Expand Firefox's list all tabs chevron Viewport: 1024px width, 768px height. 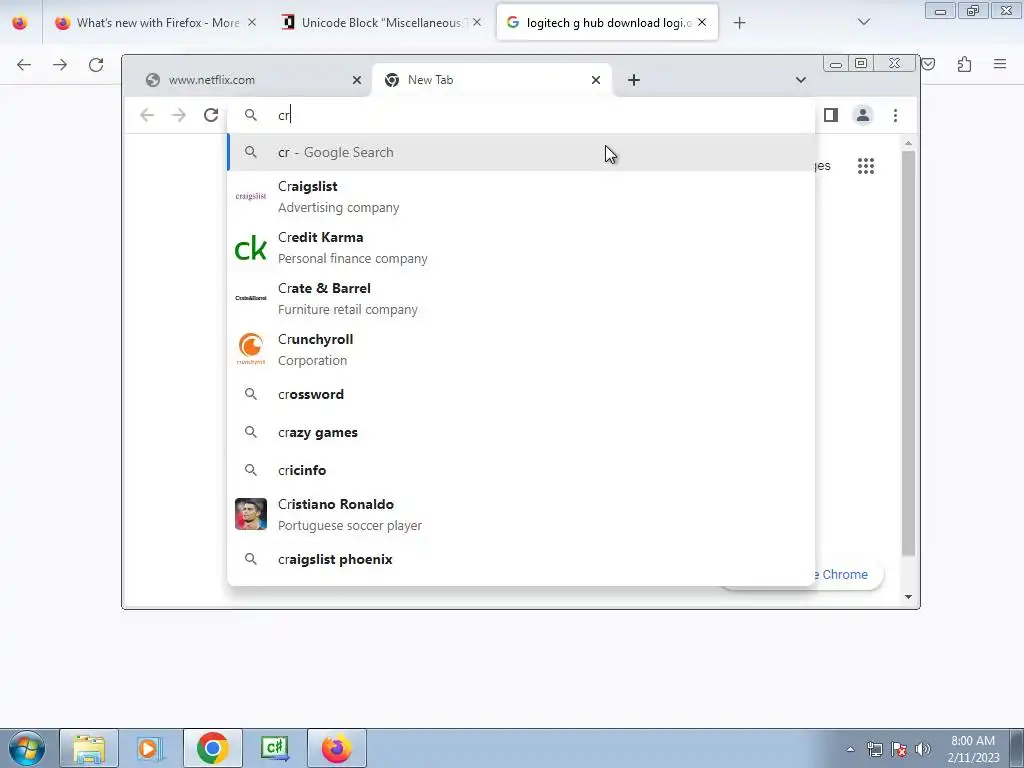(864, 22)
